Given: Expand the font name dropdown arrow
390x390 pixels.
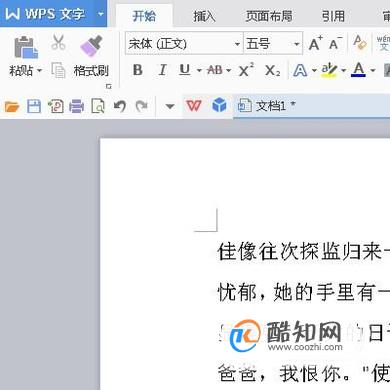Looking at the screenshot, I should tap(238, 44).
